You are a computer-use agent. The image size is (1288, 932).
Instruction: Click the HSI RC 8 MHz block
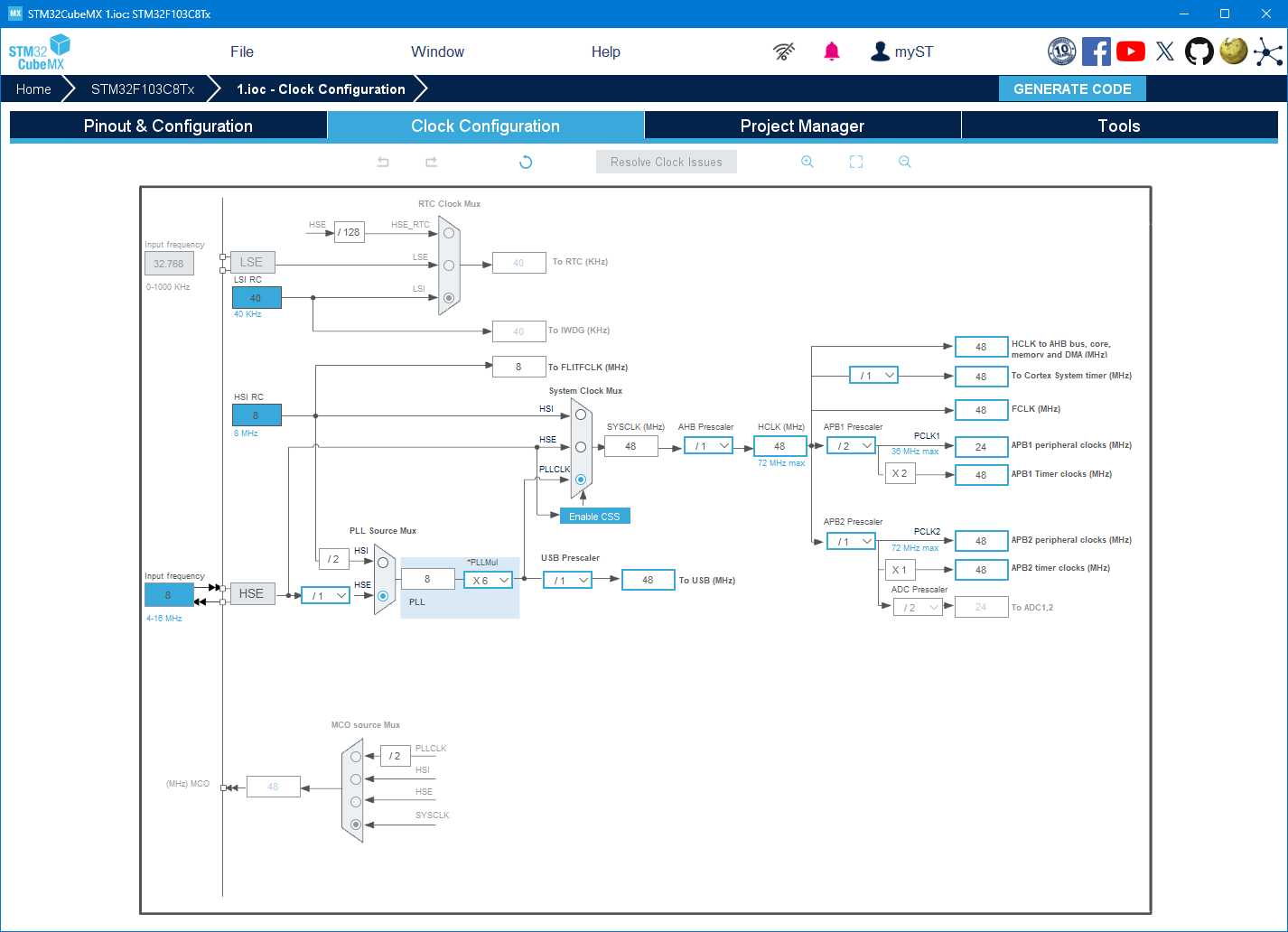click(257, 415)
